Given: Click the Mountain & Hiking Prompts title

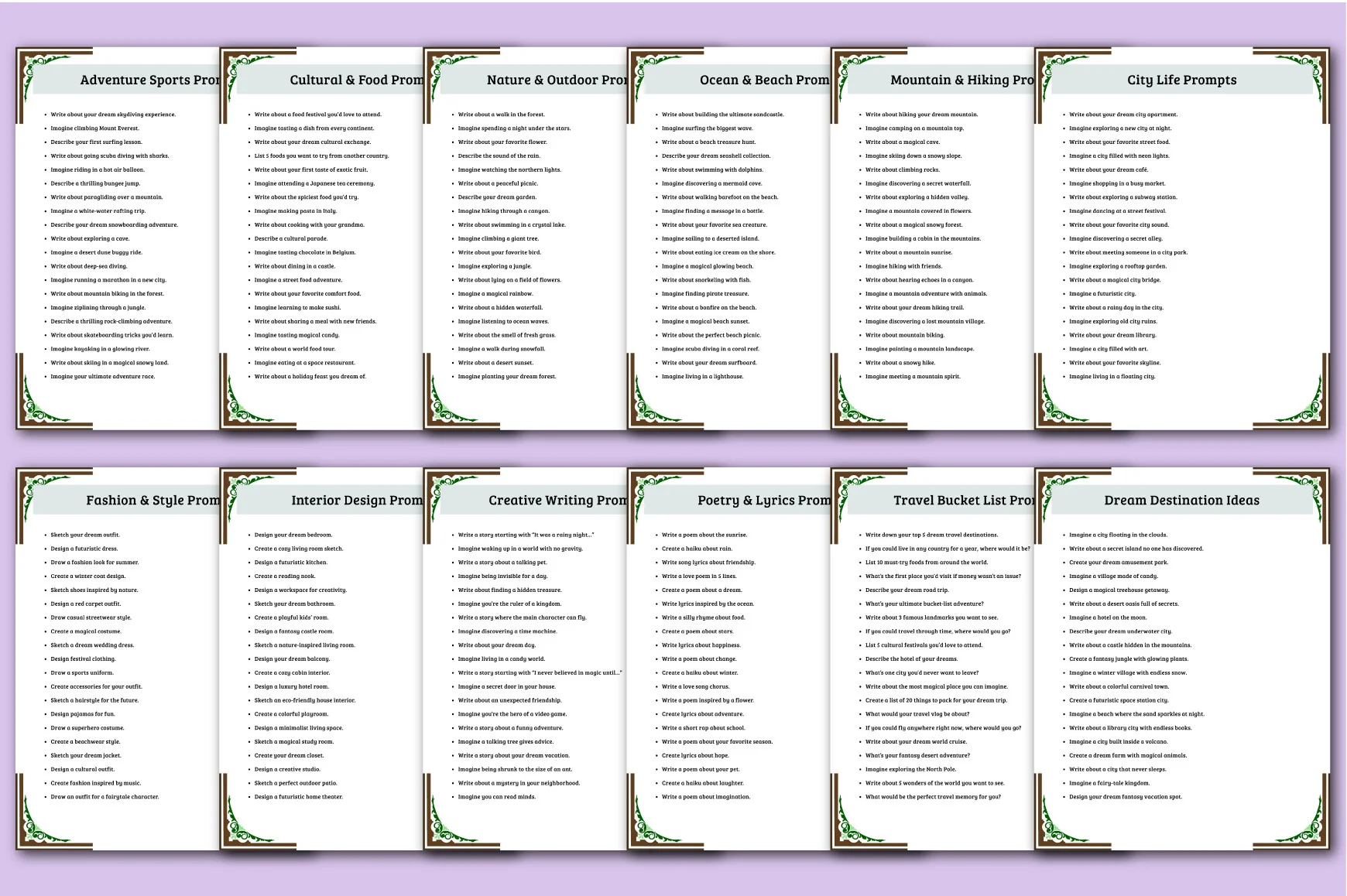Looking at the screenshot, I should 962,80.
